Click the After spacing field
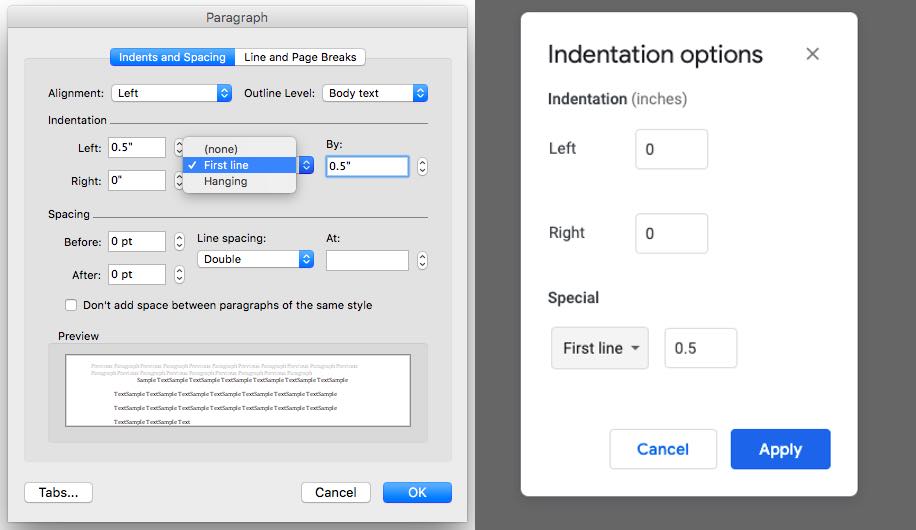 coord(137,274)
